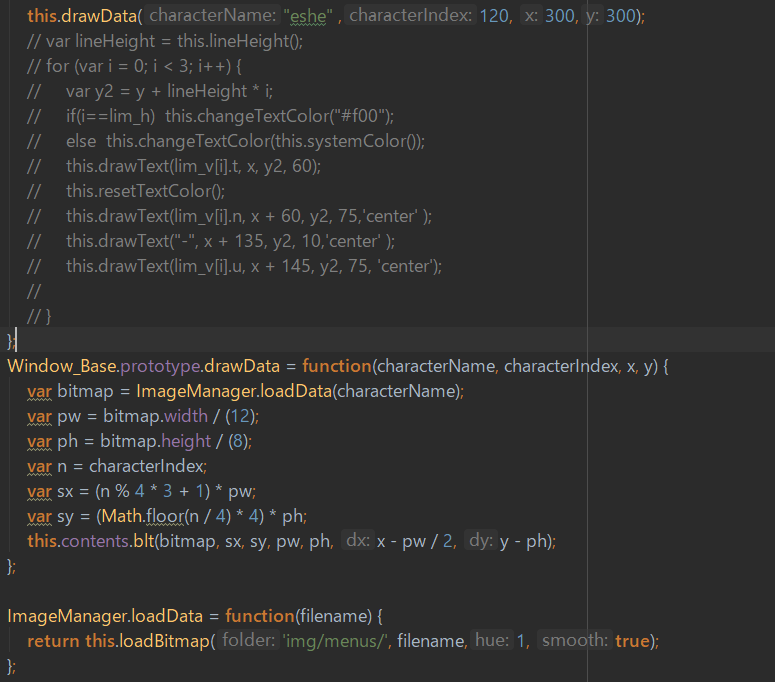Click Math.floor in var sy line
Viewport: 775px width, 682px height.
pyautogui.click(x=143, y=516)
